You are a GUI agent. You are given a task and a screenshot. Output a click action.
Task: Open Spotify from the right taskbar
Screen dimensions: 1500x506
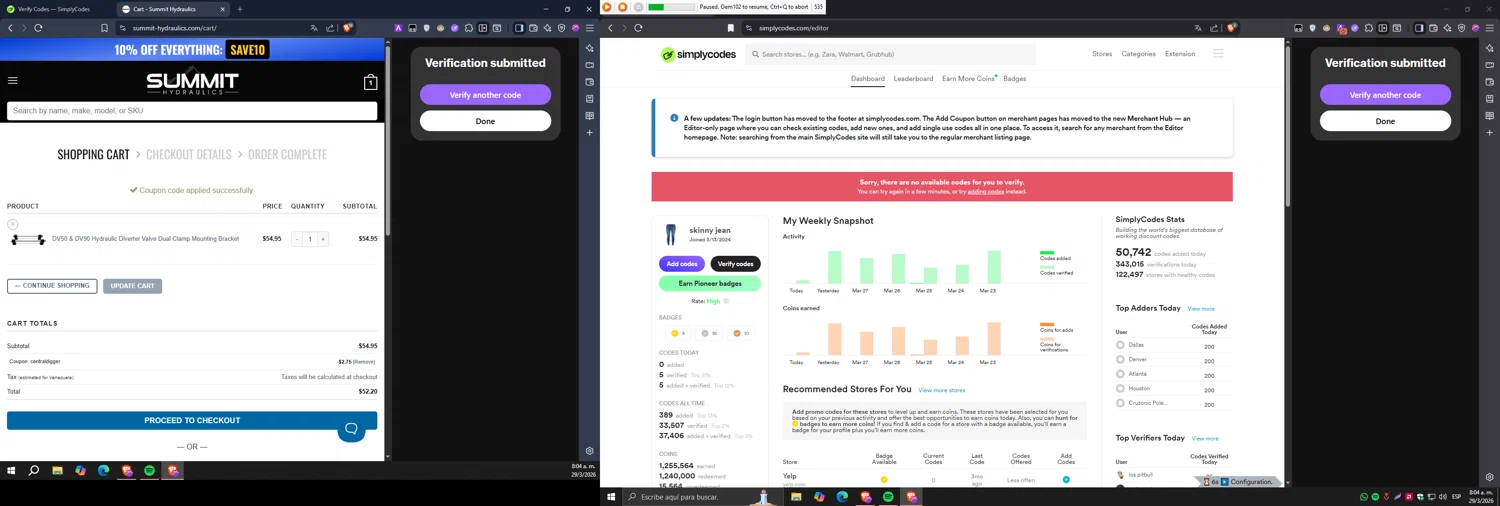(x=888, y=497)
